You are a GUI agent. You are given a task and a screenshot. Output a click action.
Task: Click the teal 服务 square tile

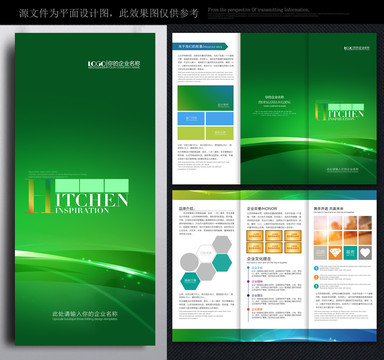pyautogui.click(x=350, y=253)
